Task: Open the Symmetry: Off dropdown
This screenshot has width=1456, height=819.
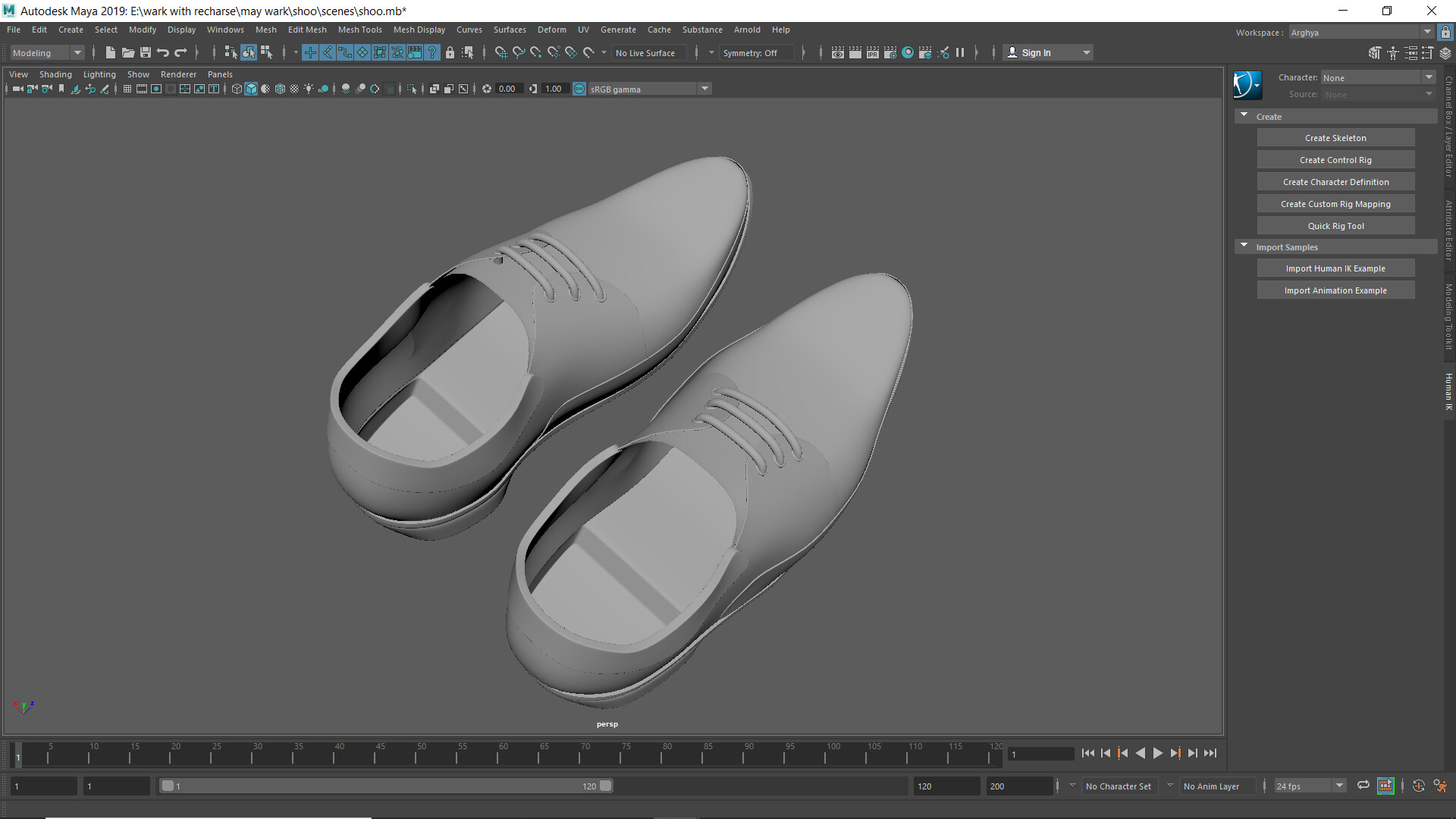Action: pyautogui.click(x=757, y=52)
